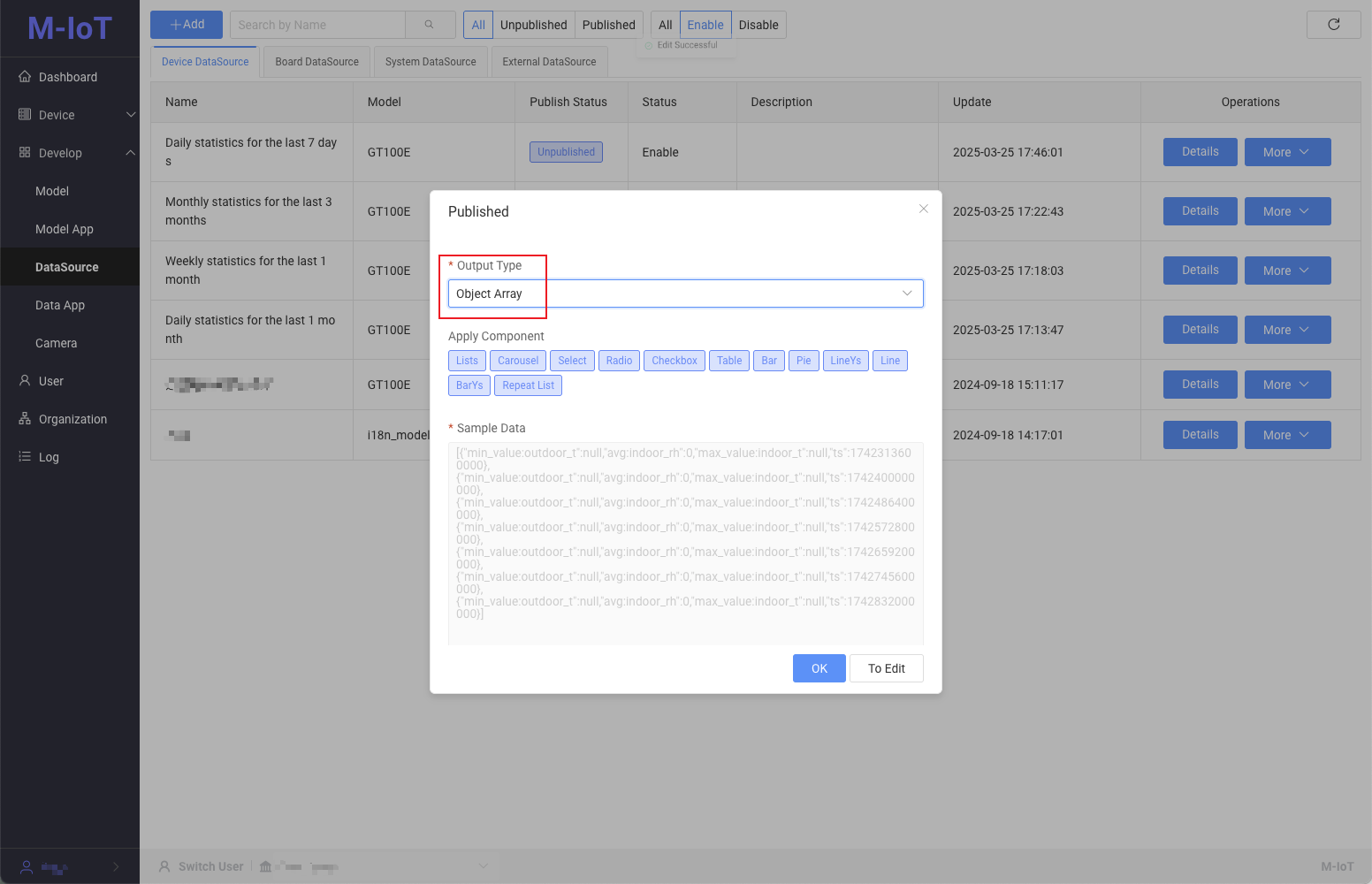The height and width of the screenshot is (884, 1372).
Task: Open the Log sidebar item
Action: (x=49, y=457)
